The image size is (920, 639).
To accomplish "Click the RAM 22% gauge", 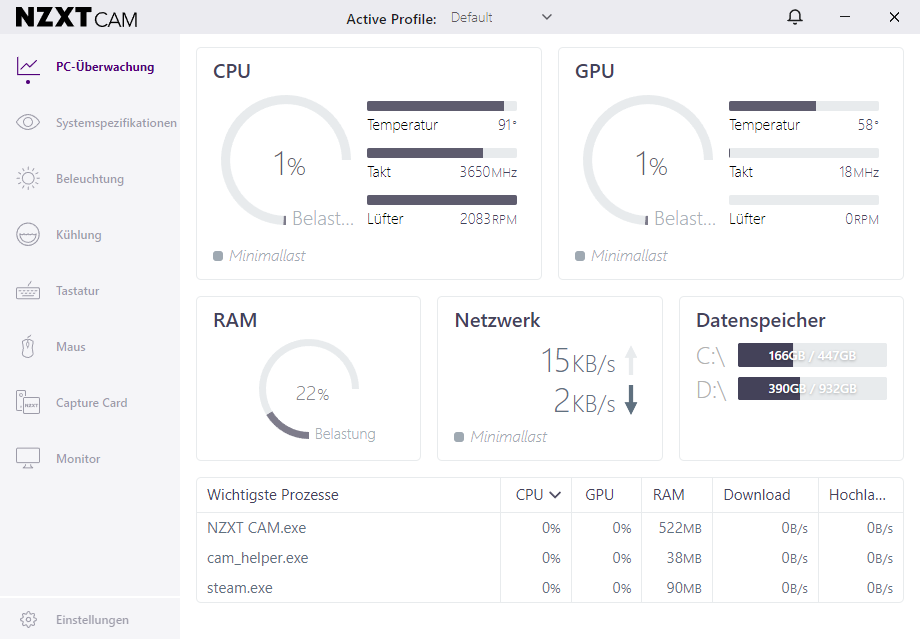I will coord(309,389).
